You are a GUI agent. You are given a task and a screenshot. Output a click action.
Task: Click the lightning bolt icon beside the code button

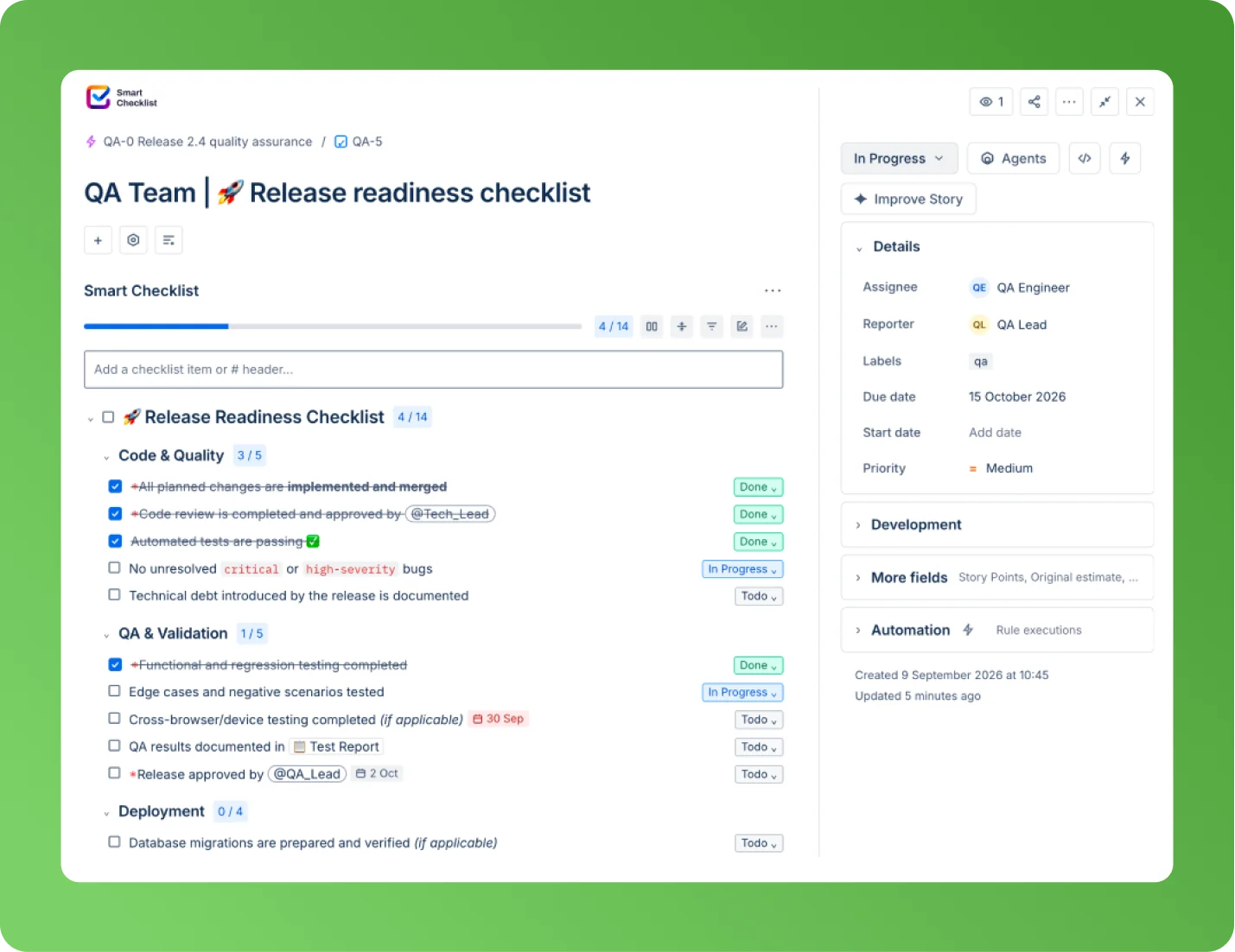[1125, 158]
